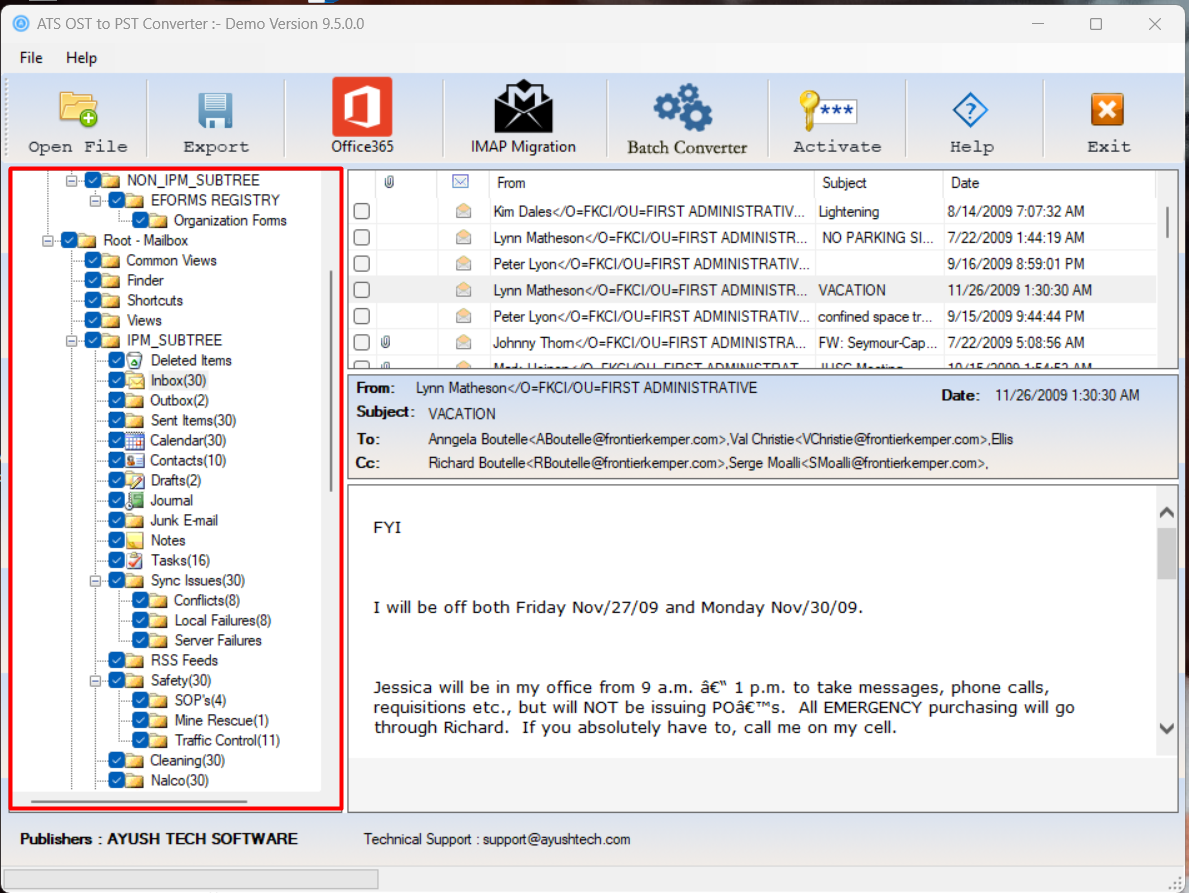Launch the Office365 export option
1189x893 pixels.
click(362, 116)
